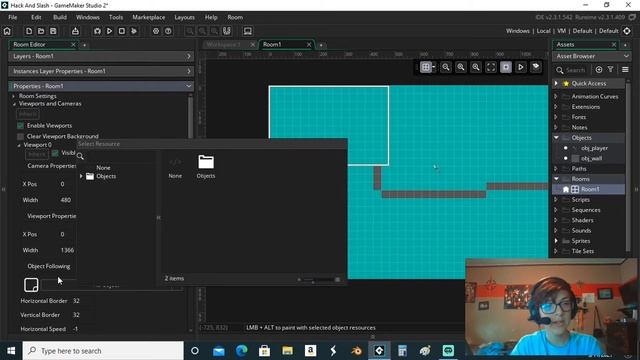Stop the game with the stop icon
The width and height of the screenshot is (640, 360).
tap(122, 31)
